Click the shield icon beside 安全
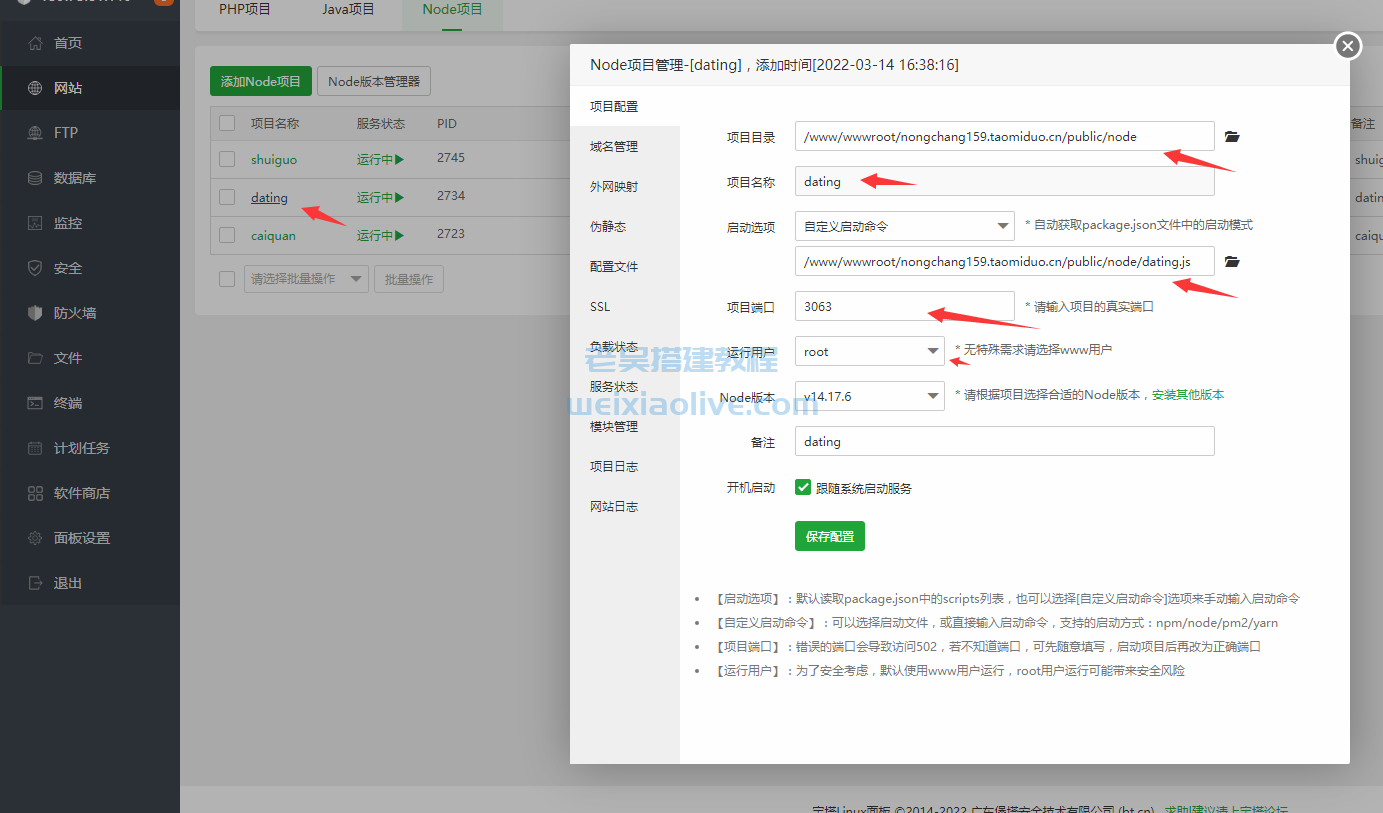This screenshot has height=813, width=1383. pyautogui.click(x=35, y=268)
